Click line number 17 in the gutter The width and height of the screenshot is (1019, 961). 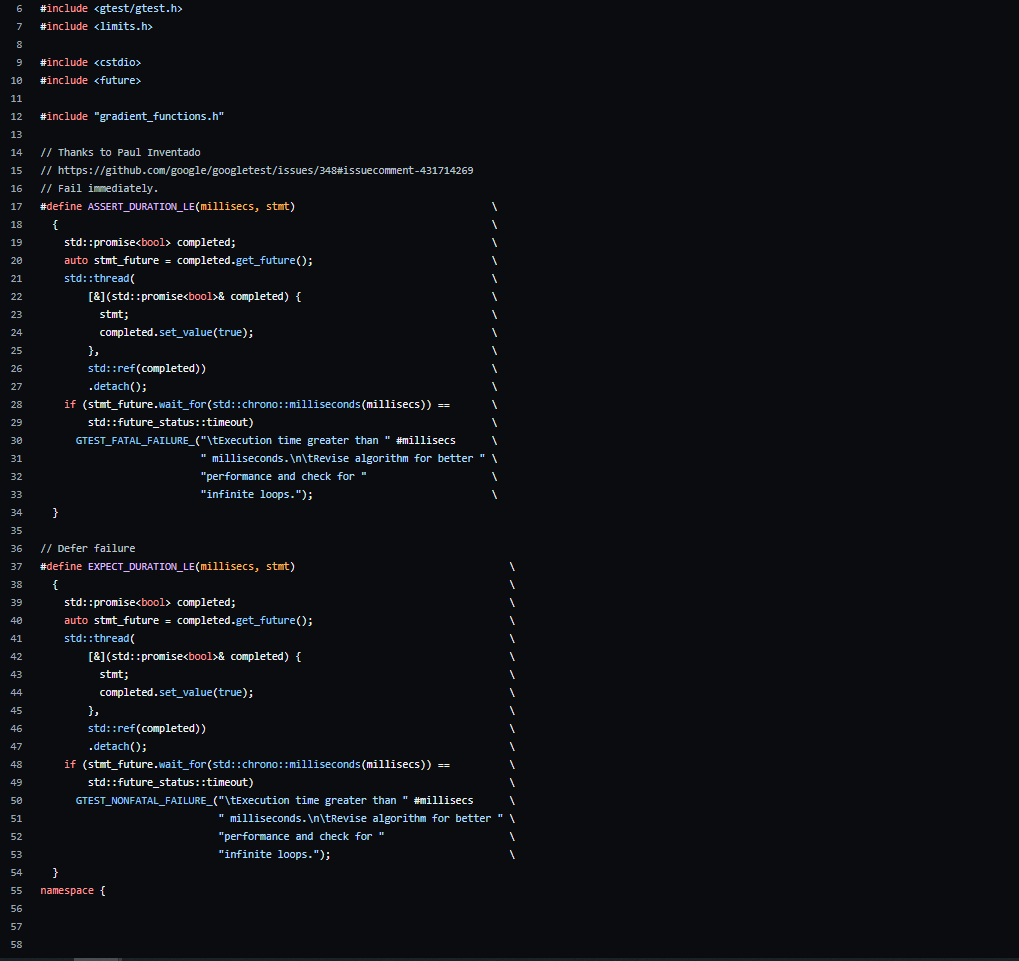click(x=16, y=205)
